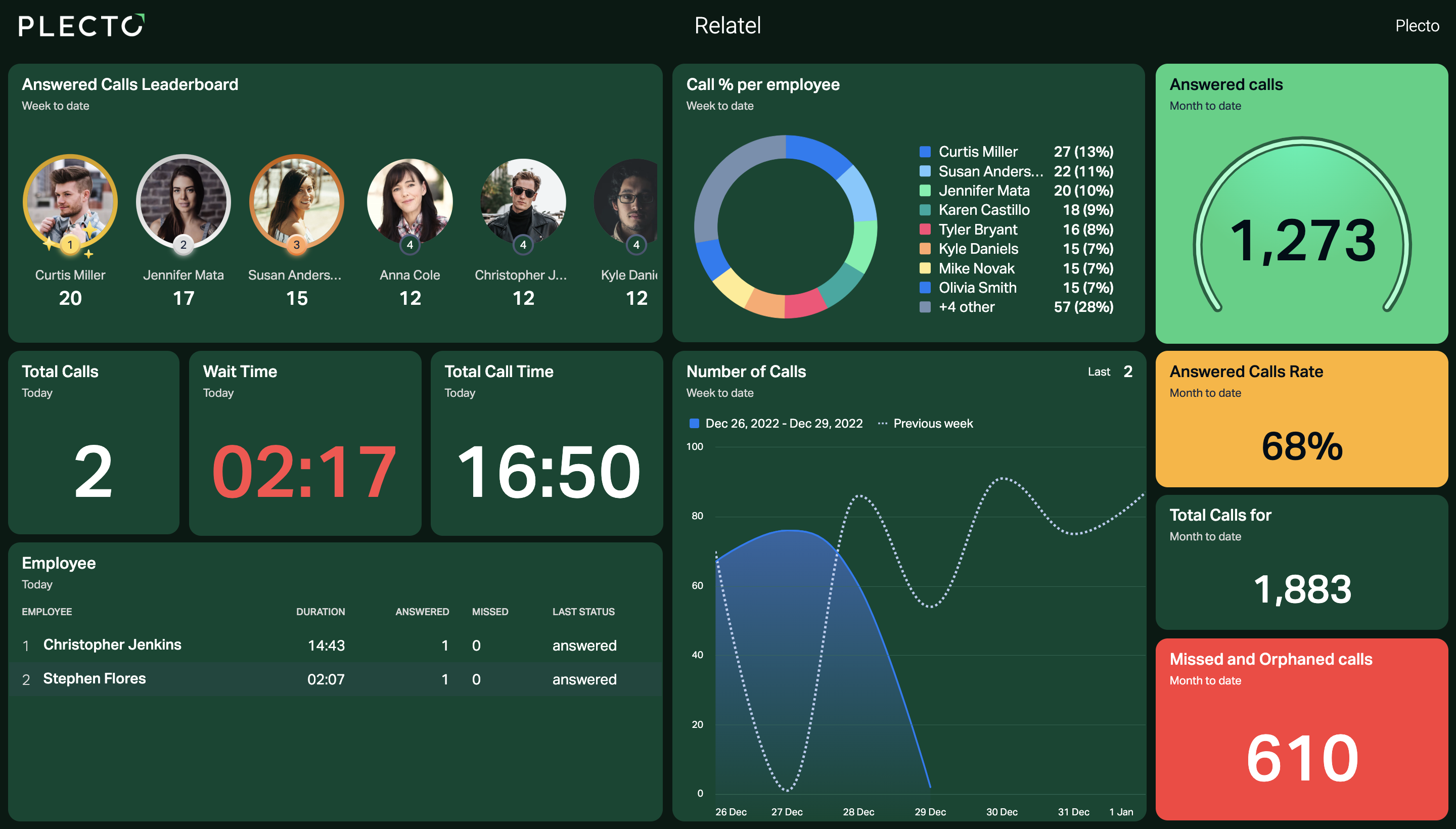This screenshot has height=829, width=1456.
Task: Toggle the Curtis Miller legend color square
Action: tap(925, 152)
